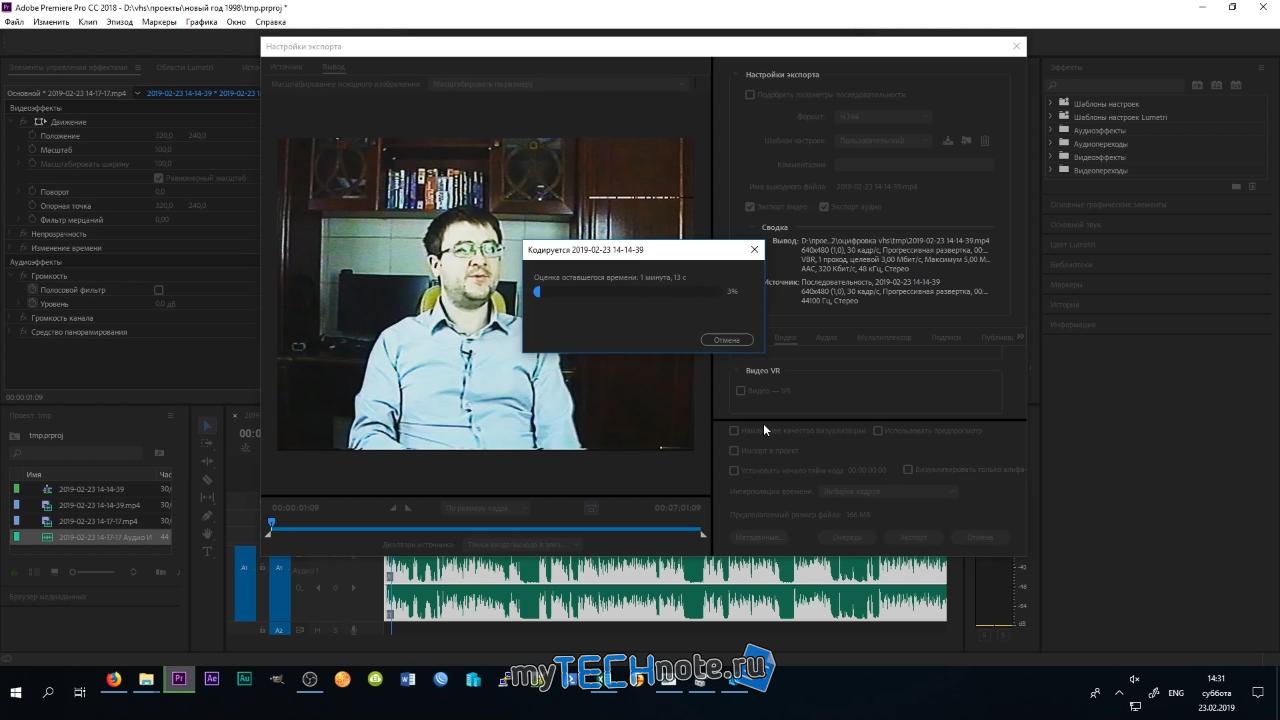Screen dimensions: 1280x720
Task: Toggle Полосовой фильтр checkbox
Action: pos(158,290)
